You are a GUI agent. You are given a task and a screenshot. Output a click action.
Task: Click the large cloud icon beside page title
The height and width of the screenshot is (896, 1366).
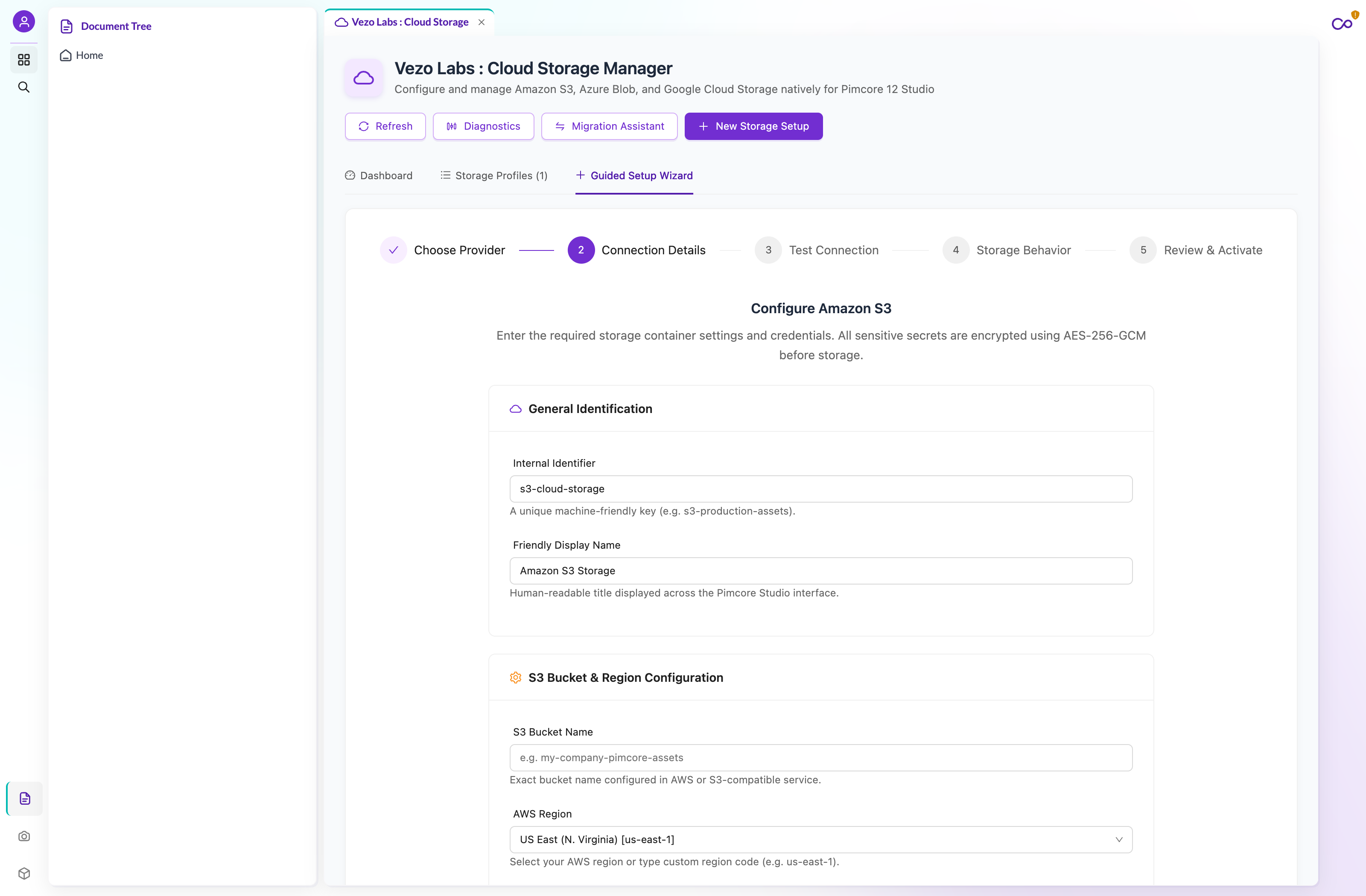point(363,78)
